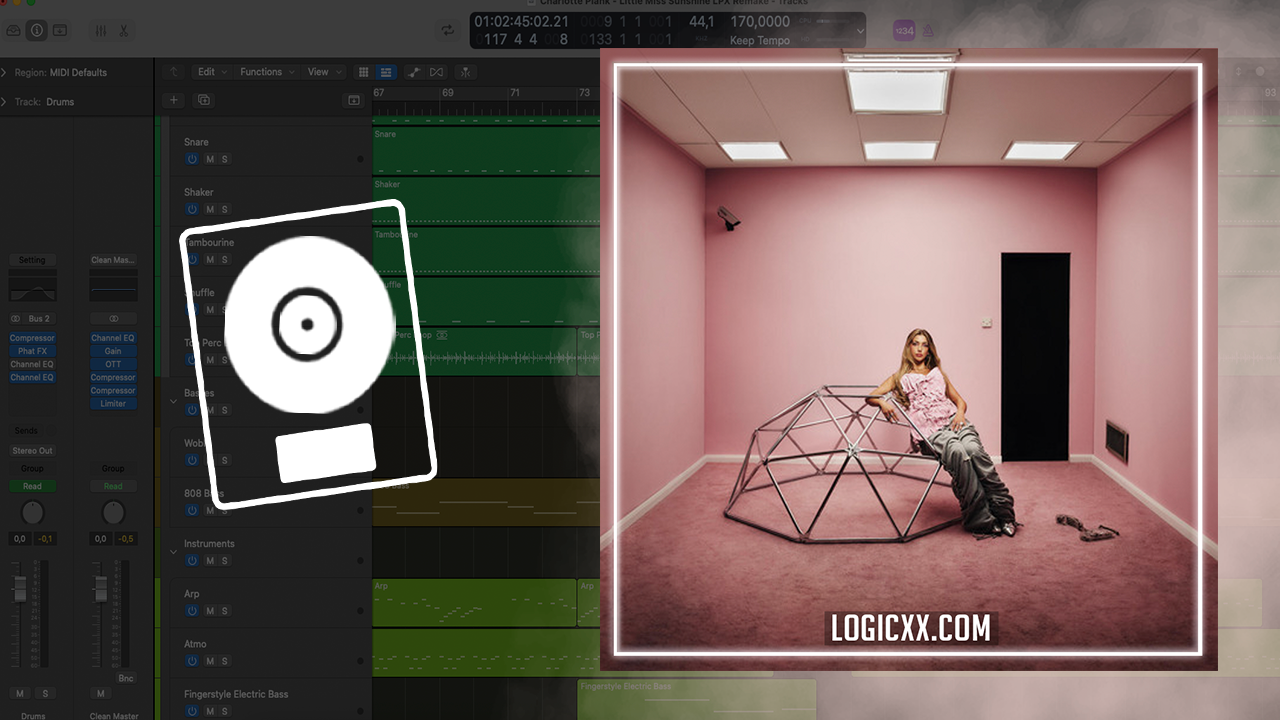Show automation curve icon
1280x720 pixels.
(414, 72)
